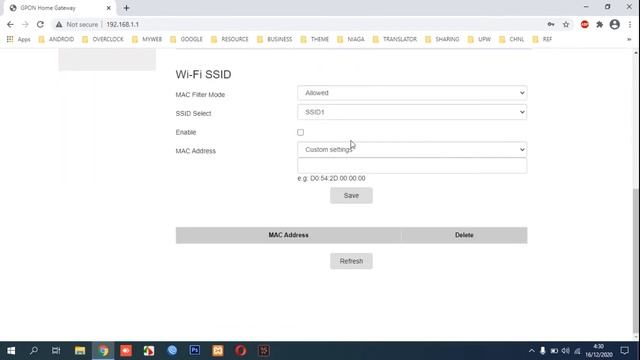Screen dimensions: 640x360
Task: Show hidden system tray icons
Action: pos(531,351)
